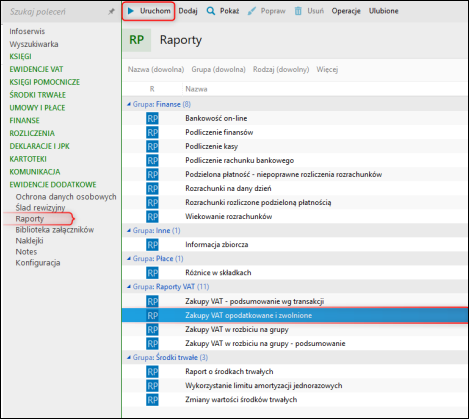The height and width of the screenshot is (419, 469).
Task: Click RP icon beside Bankowość on-line
Action: tap(152, 118)
